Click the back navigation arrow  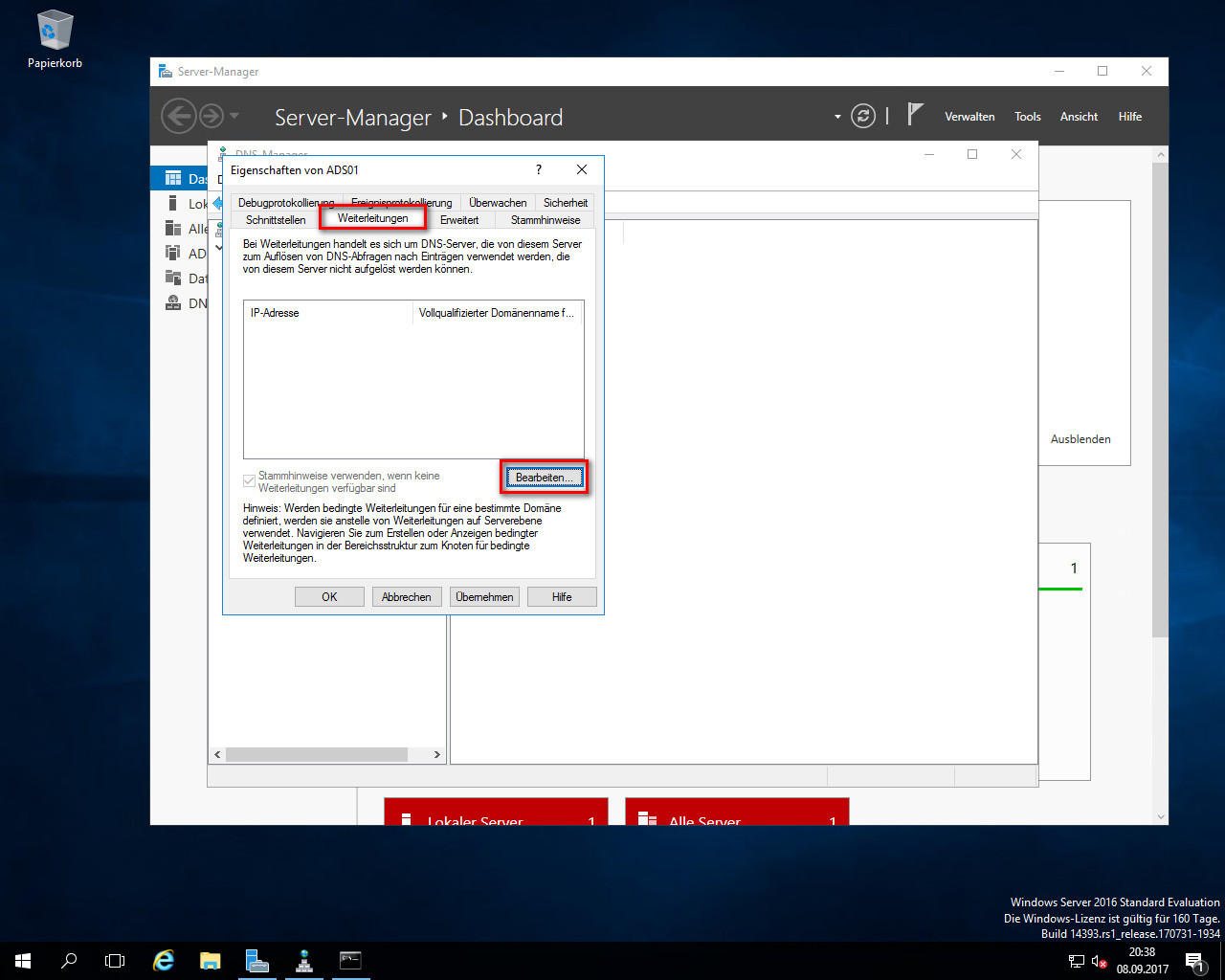pos(178,117)
